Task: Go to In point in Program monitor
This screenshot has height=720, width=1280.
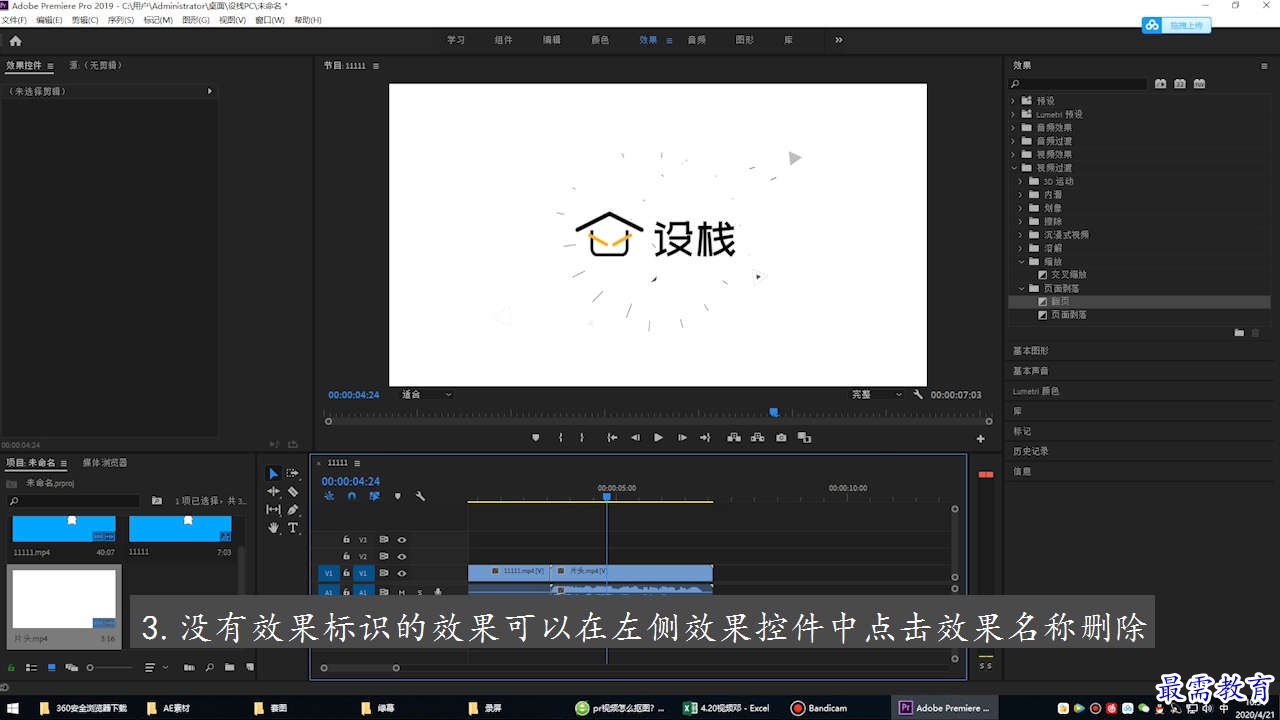Action: pyautogui.click(x=612, y=437)
